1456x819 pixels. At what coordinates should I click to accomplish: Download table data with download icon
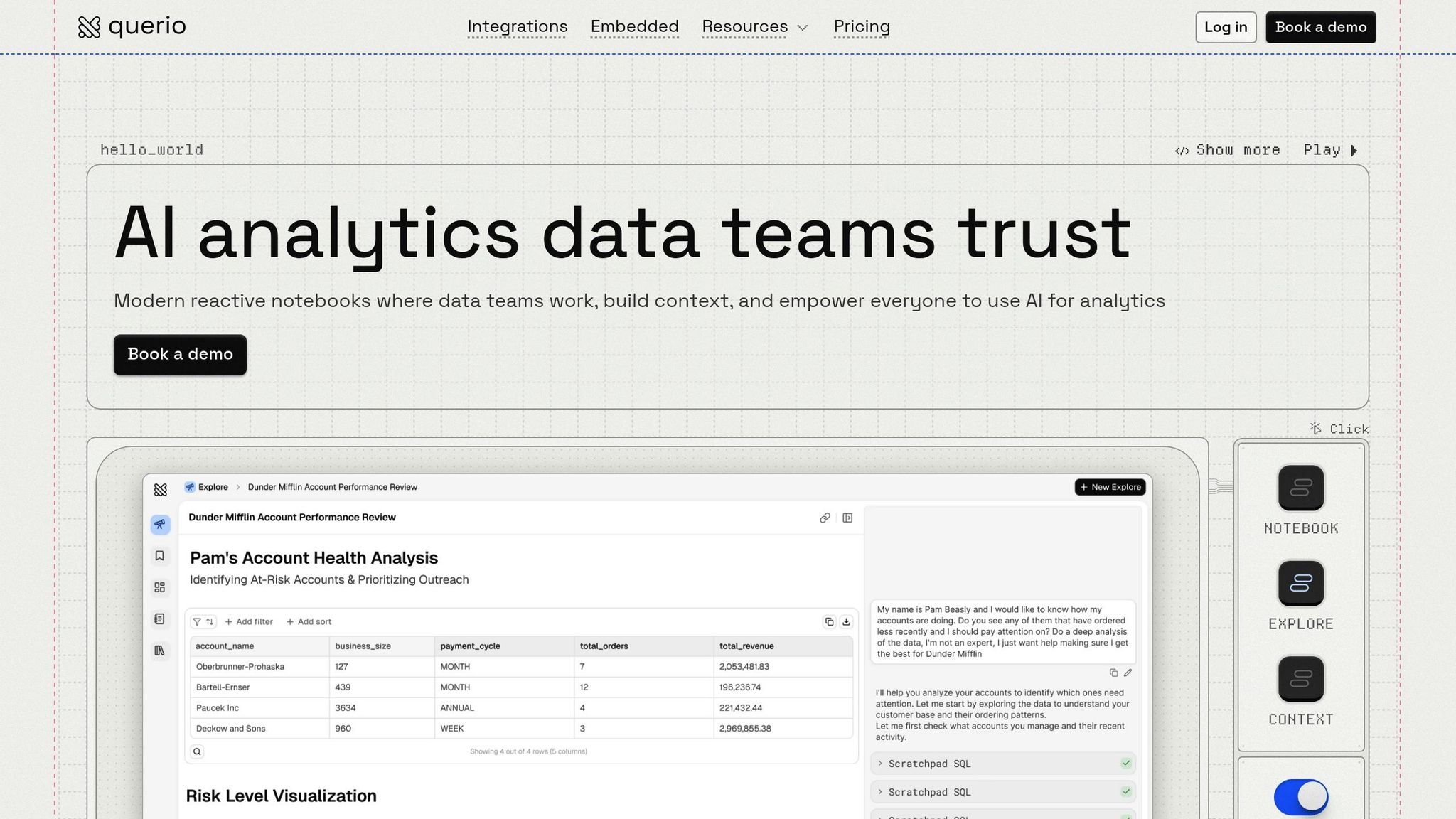tap(846, 622)
